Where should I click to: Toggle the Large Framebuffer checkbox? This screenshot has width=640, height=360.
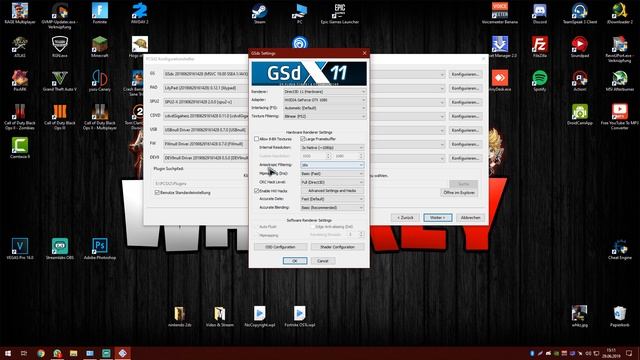[303, 139]
